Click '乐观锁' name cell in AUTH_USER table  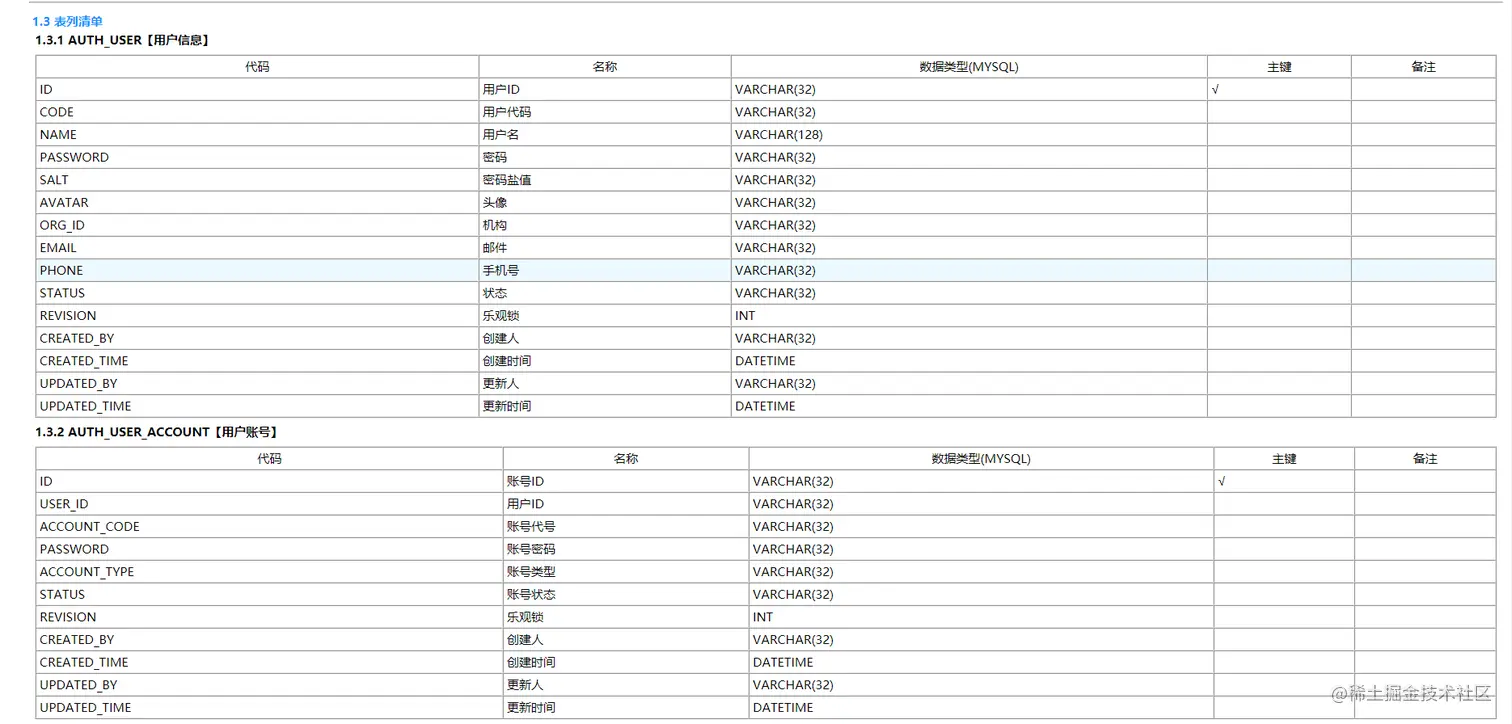pyautogui.click(x=605, y=316)
